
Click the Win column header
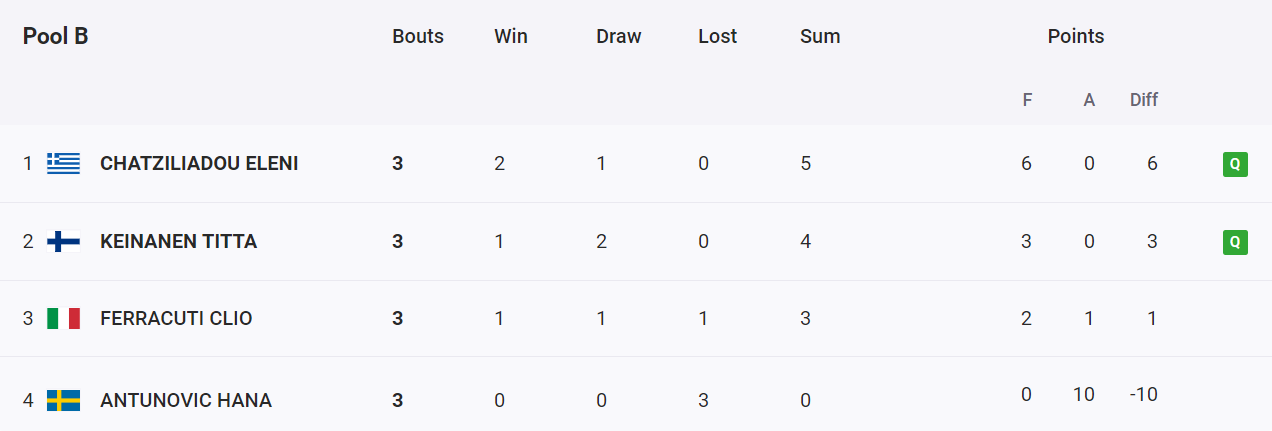coord(511,36)
